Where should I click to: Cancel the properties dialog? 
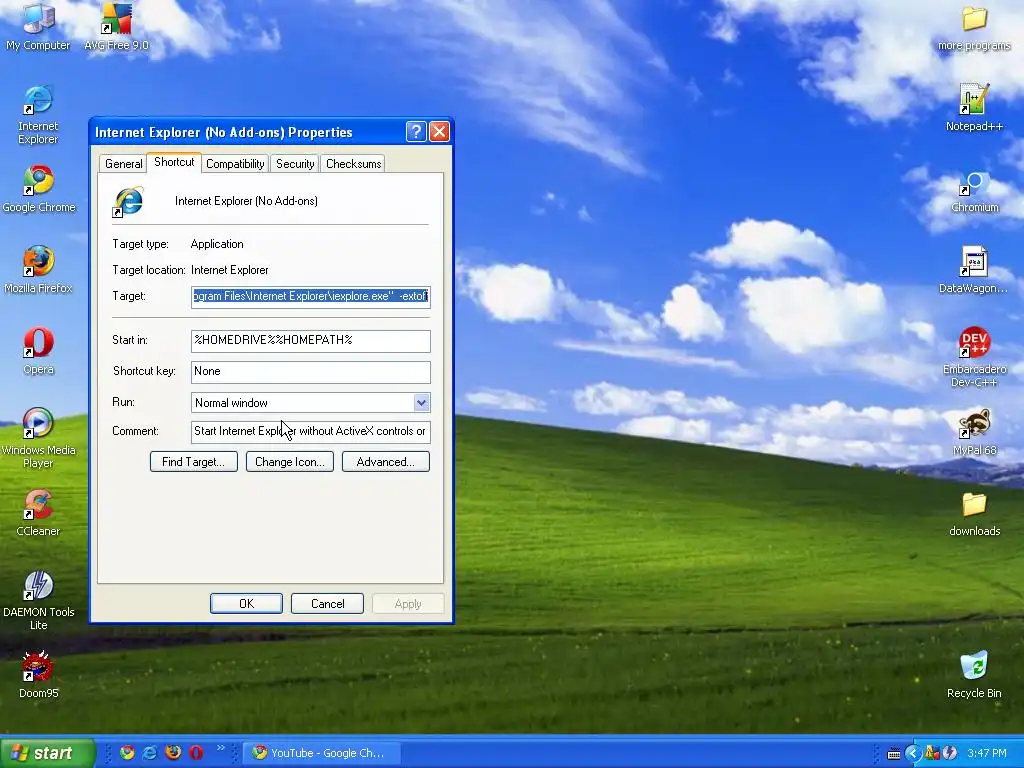tap(327, 603)
